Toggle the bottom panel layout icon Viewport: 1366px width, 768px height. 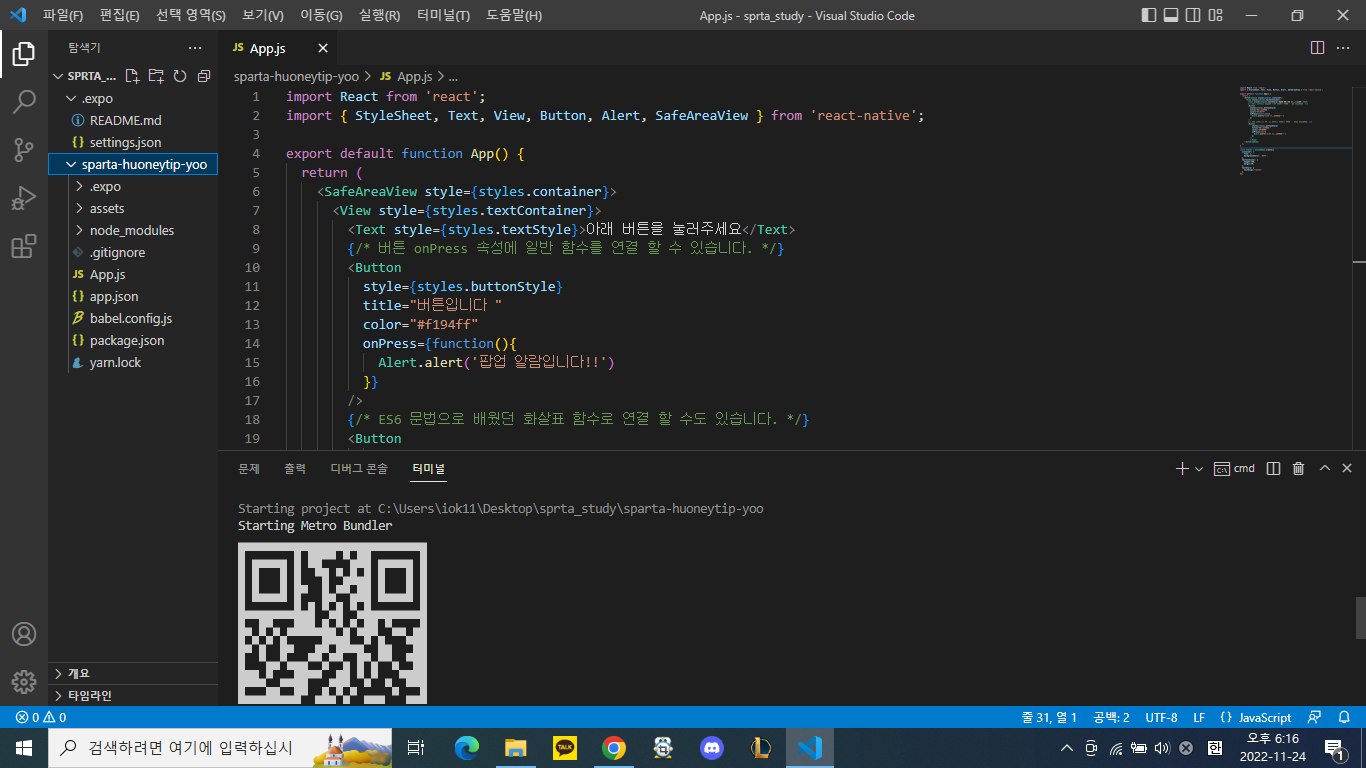pos(1170,15)
